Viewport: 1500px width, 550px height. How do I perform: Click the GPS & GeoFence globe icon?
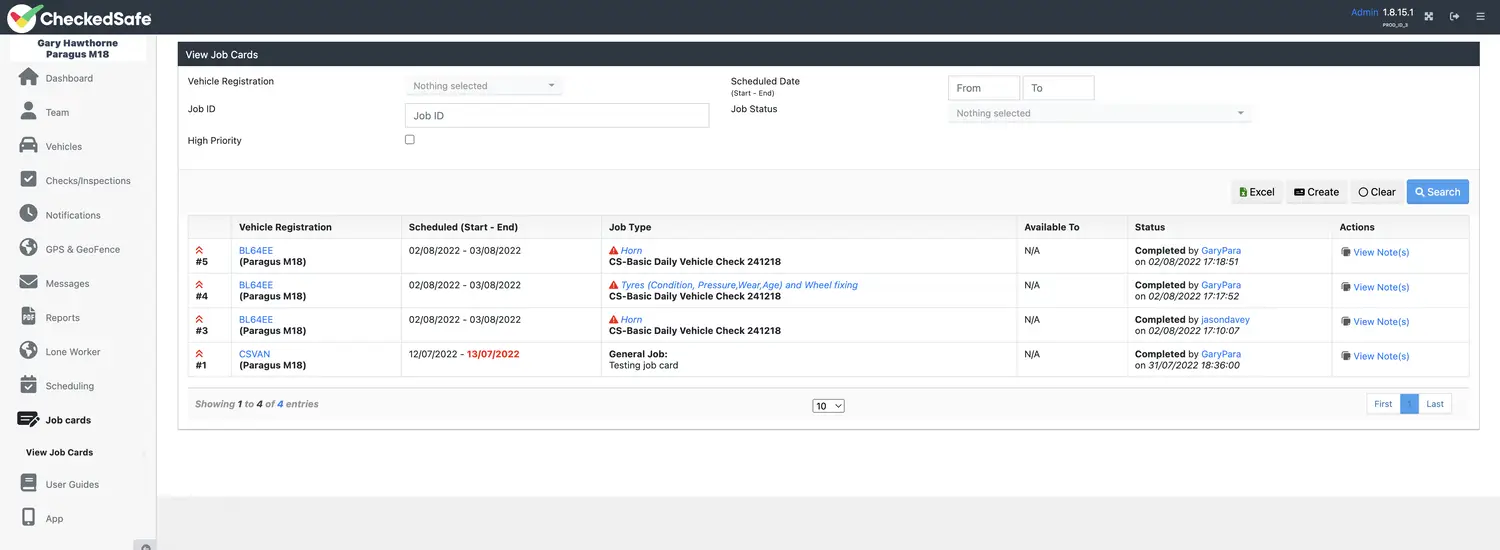tap(28, 249)
